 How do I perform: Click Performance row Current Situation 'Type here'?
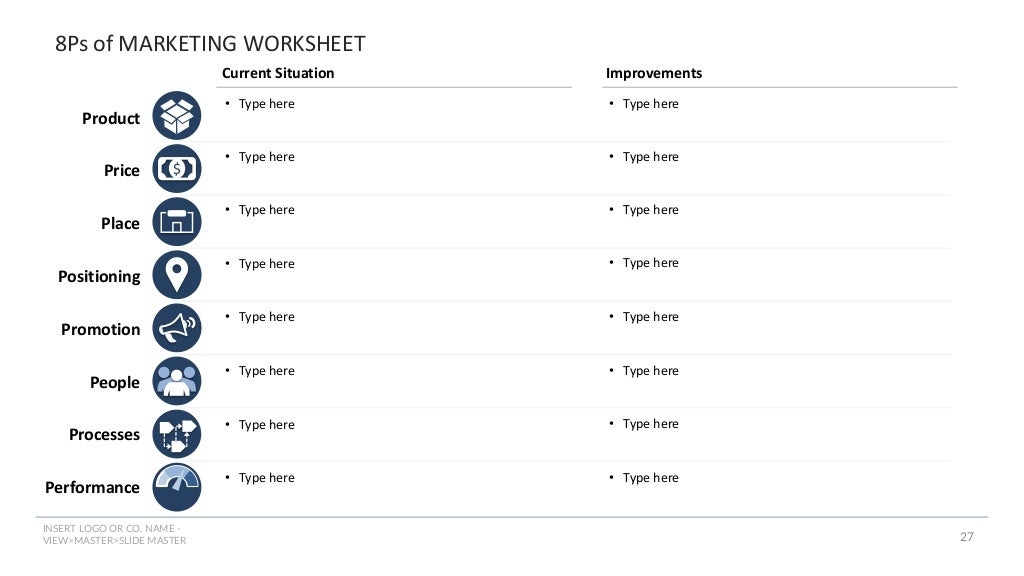[x=266, y=478]
